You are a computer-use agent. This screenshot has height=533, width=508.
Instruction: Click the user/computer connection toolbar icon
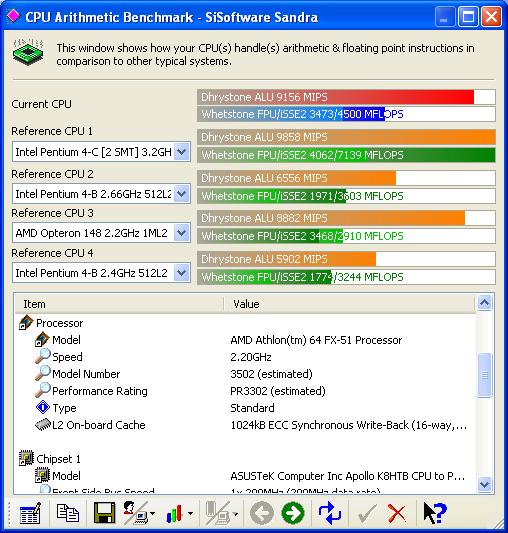[135, 513]
